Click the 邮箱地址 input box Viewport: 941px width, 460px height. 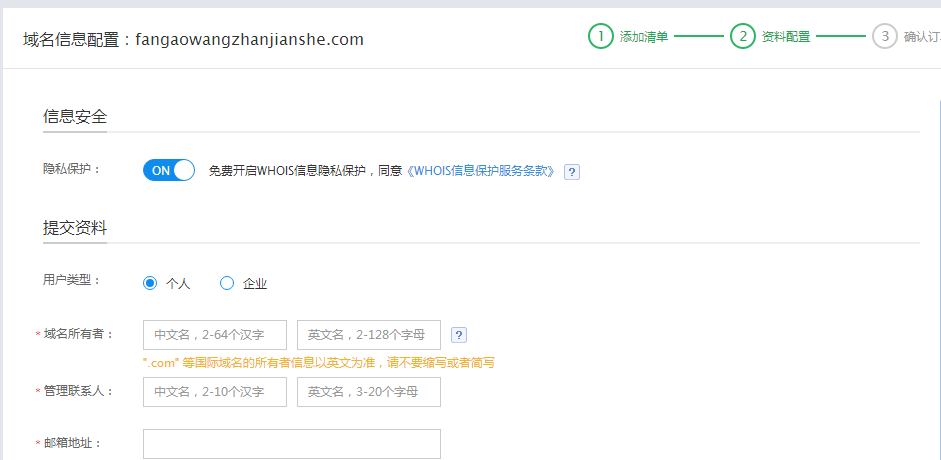coord(292,443)
